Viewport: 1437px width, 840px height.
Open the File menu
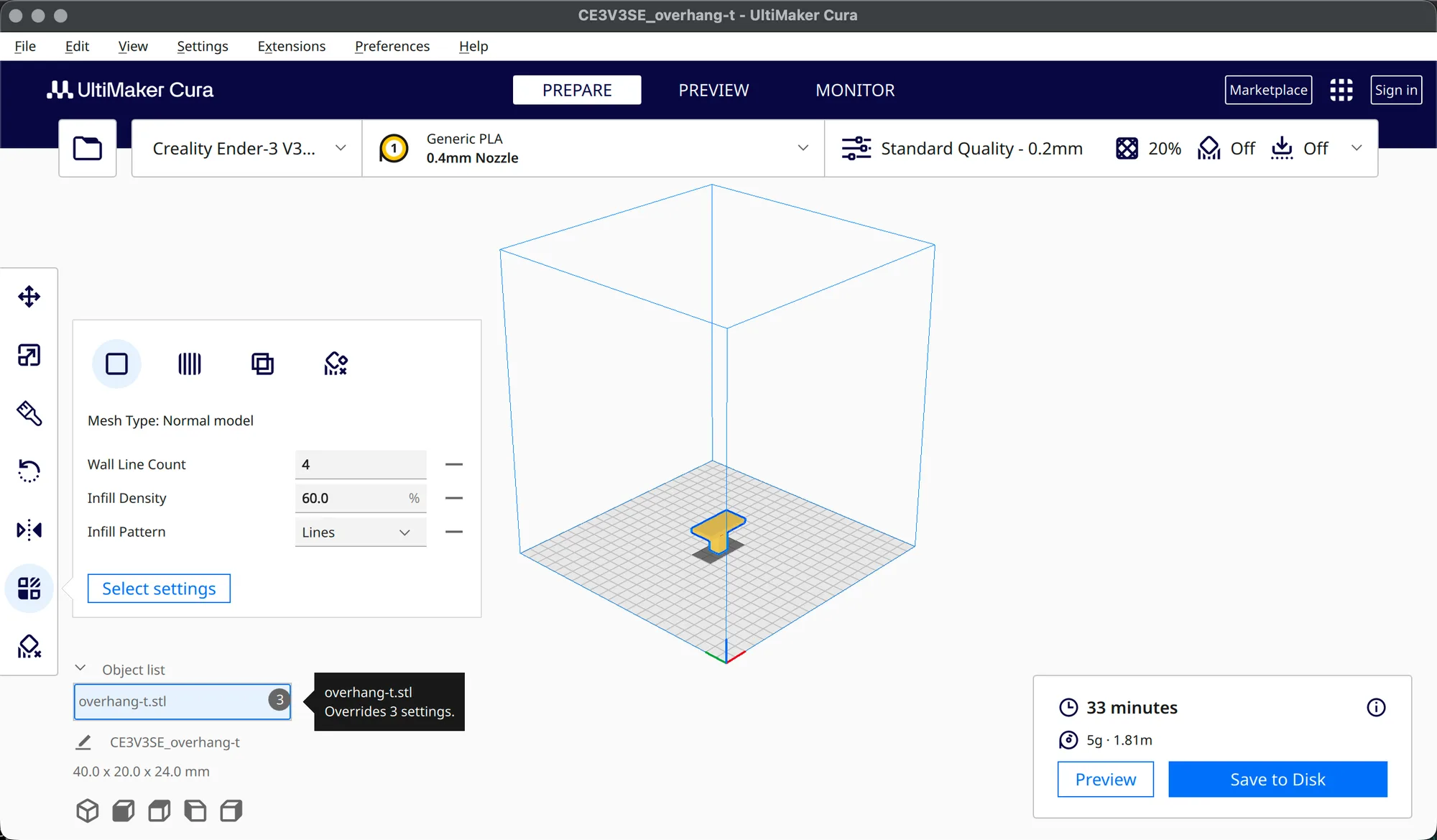point(25,46)
